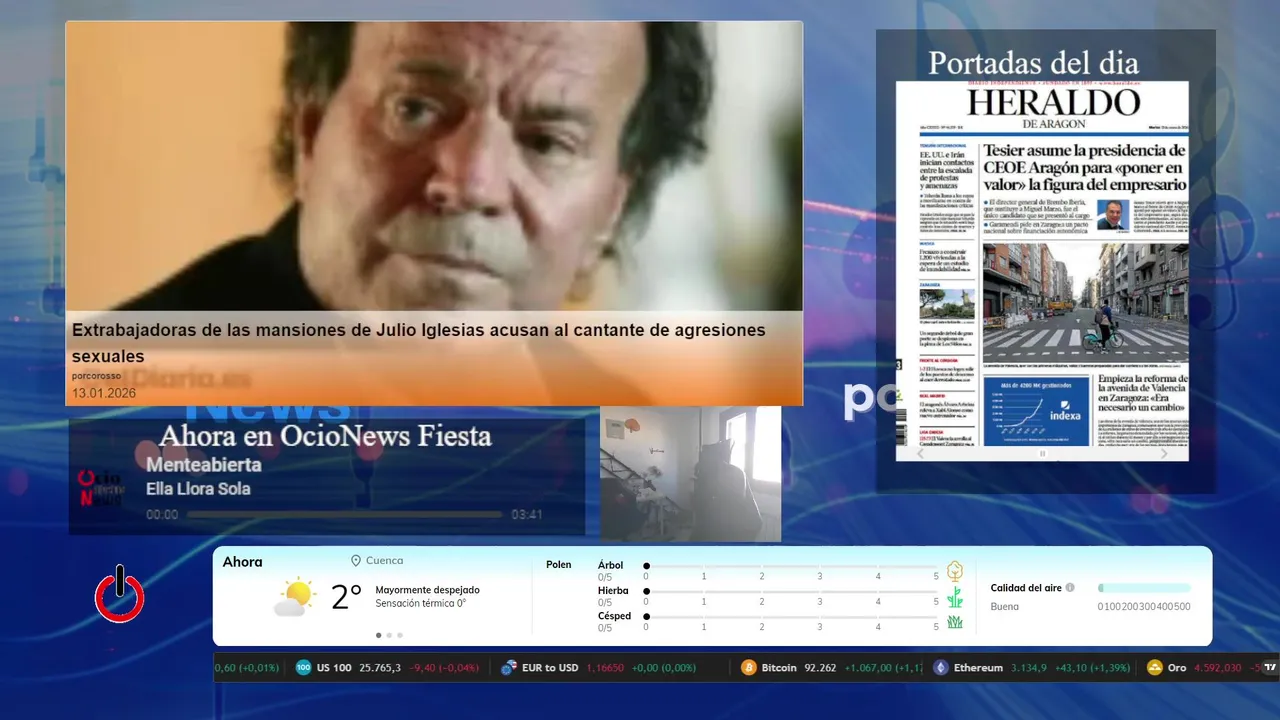
Task: Click the porcorosso author link
Action: point(97,376)
